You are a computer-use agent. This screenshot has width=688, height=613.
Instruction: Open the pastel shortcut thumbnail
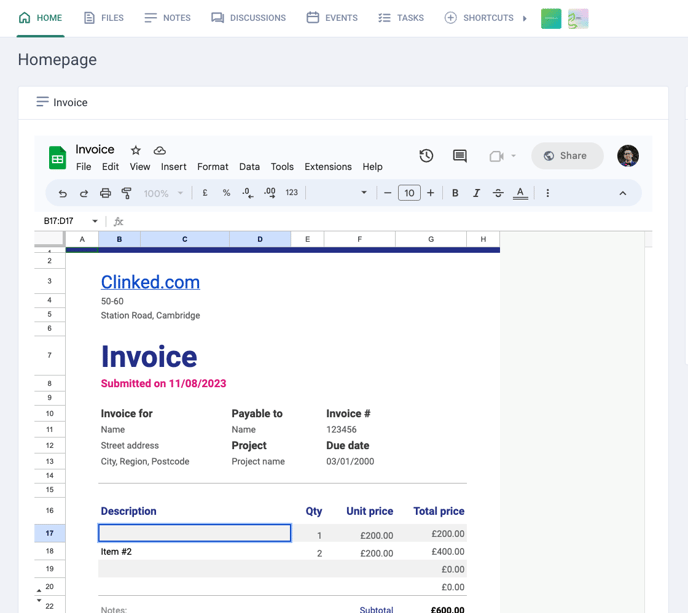[578, 19]
